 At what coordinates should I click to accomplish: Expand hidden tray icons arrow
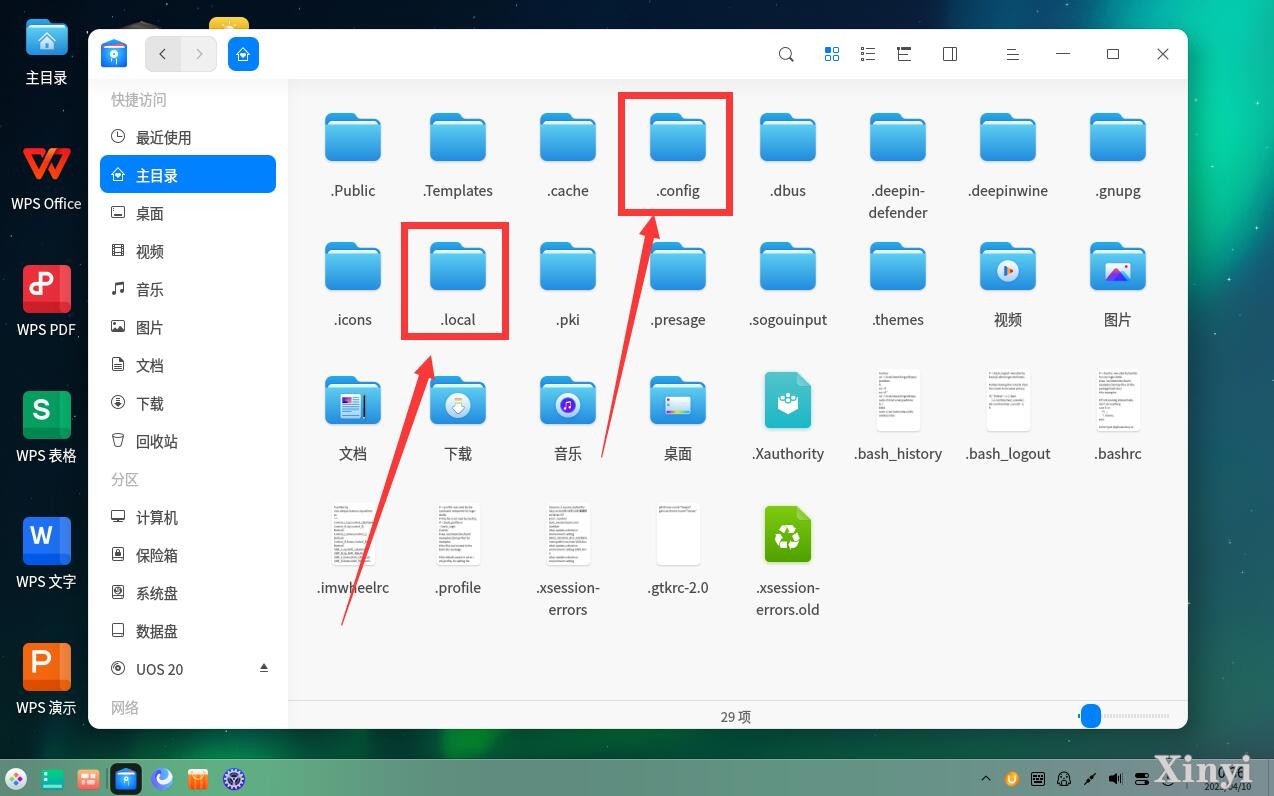pos(986,778)
